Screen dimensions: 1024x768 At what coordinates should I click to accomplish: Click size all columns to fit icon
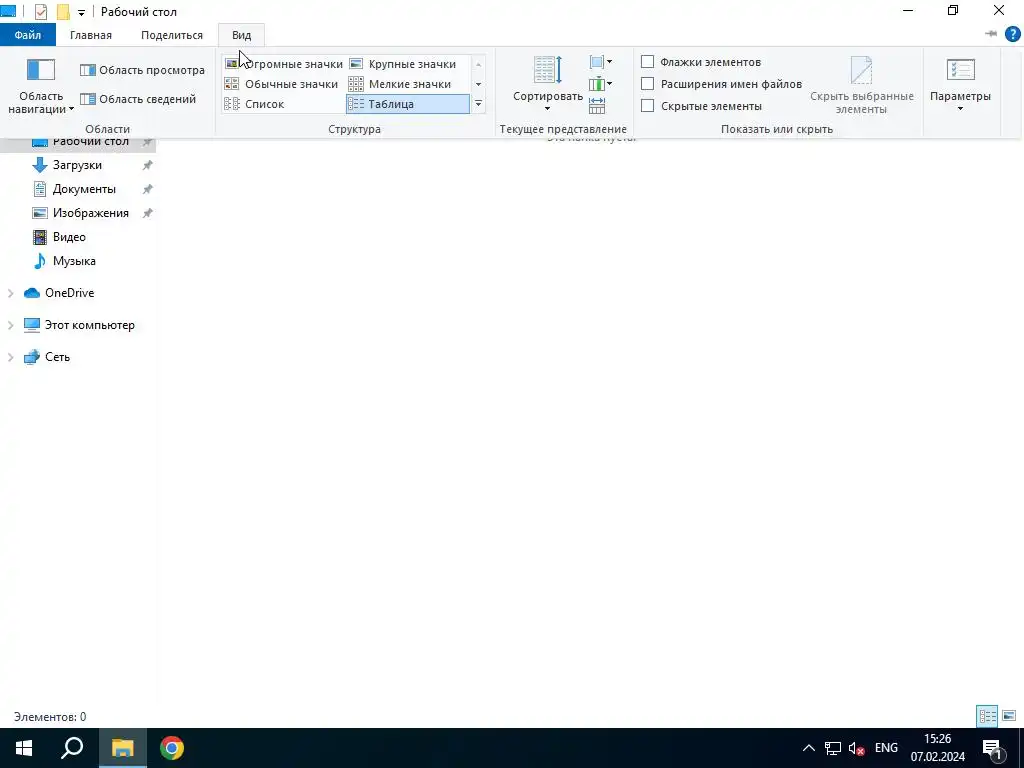pyautogui.click(x=597, y=105)
